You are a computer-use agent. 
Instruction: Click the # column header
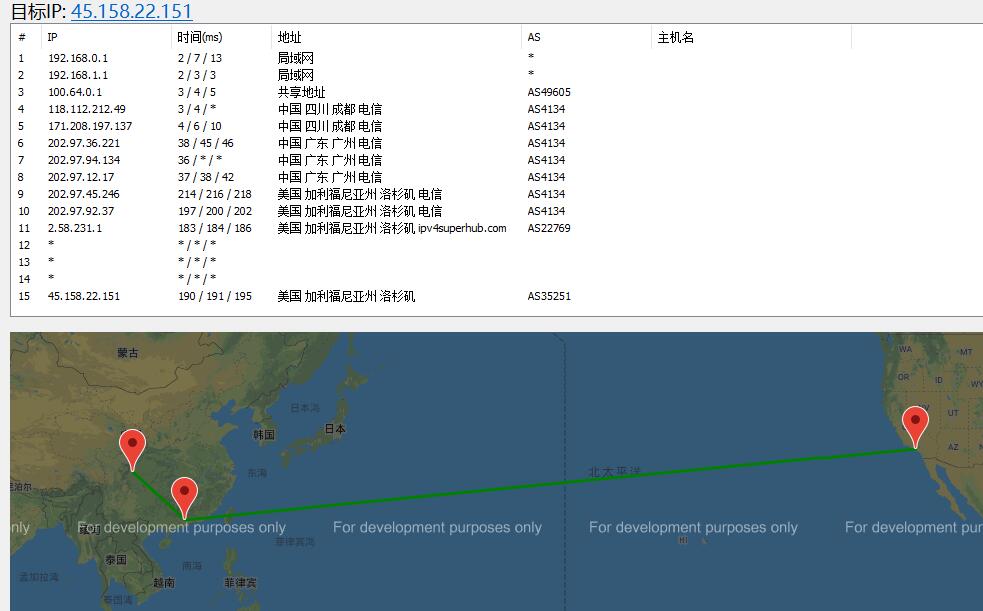tap(22, 37)
